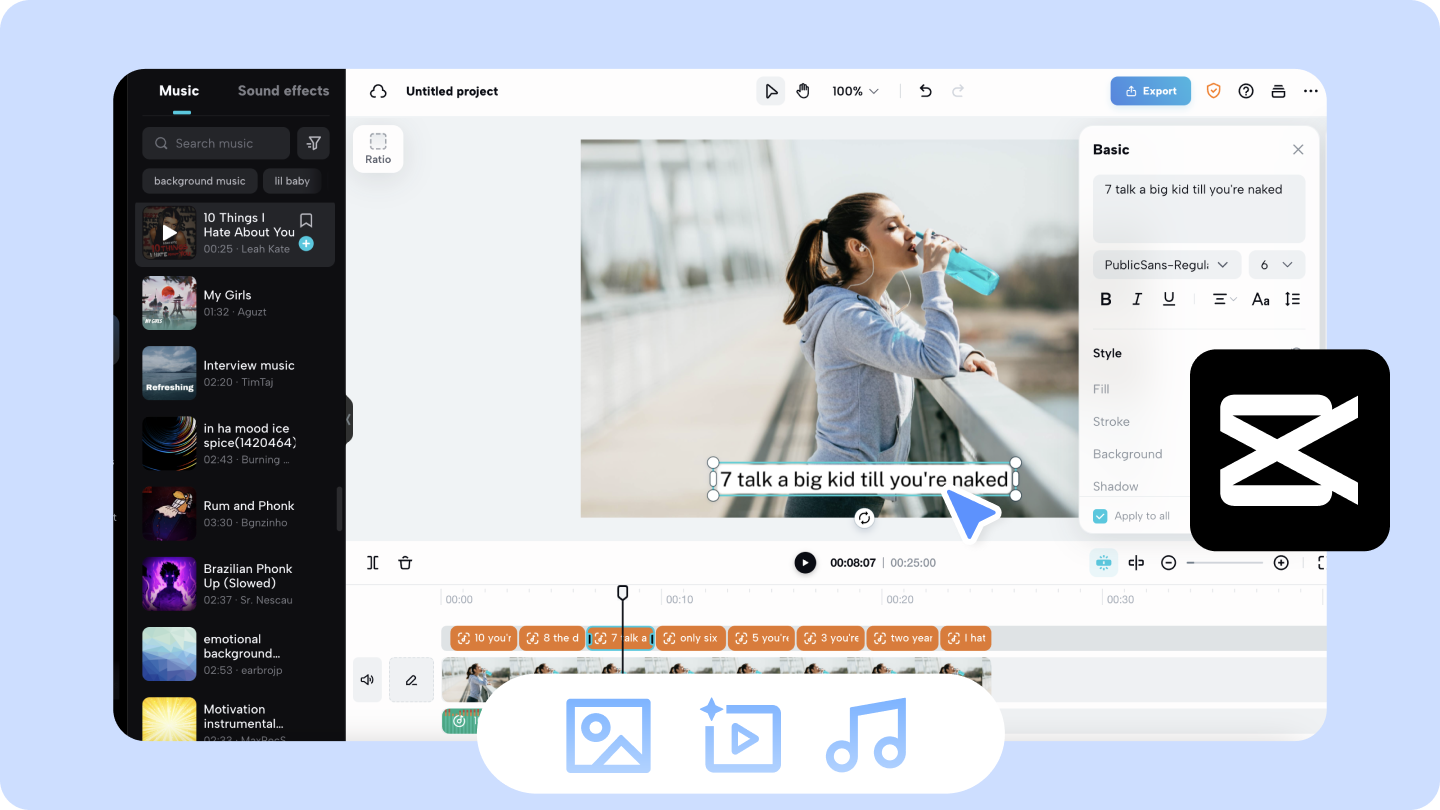Select the caption text box on the video
Image resolution: width=1440 pixels, height=810 pixels.
864,479
